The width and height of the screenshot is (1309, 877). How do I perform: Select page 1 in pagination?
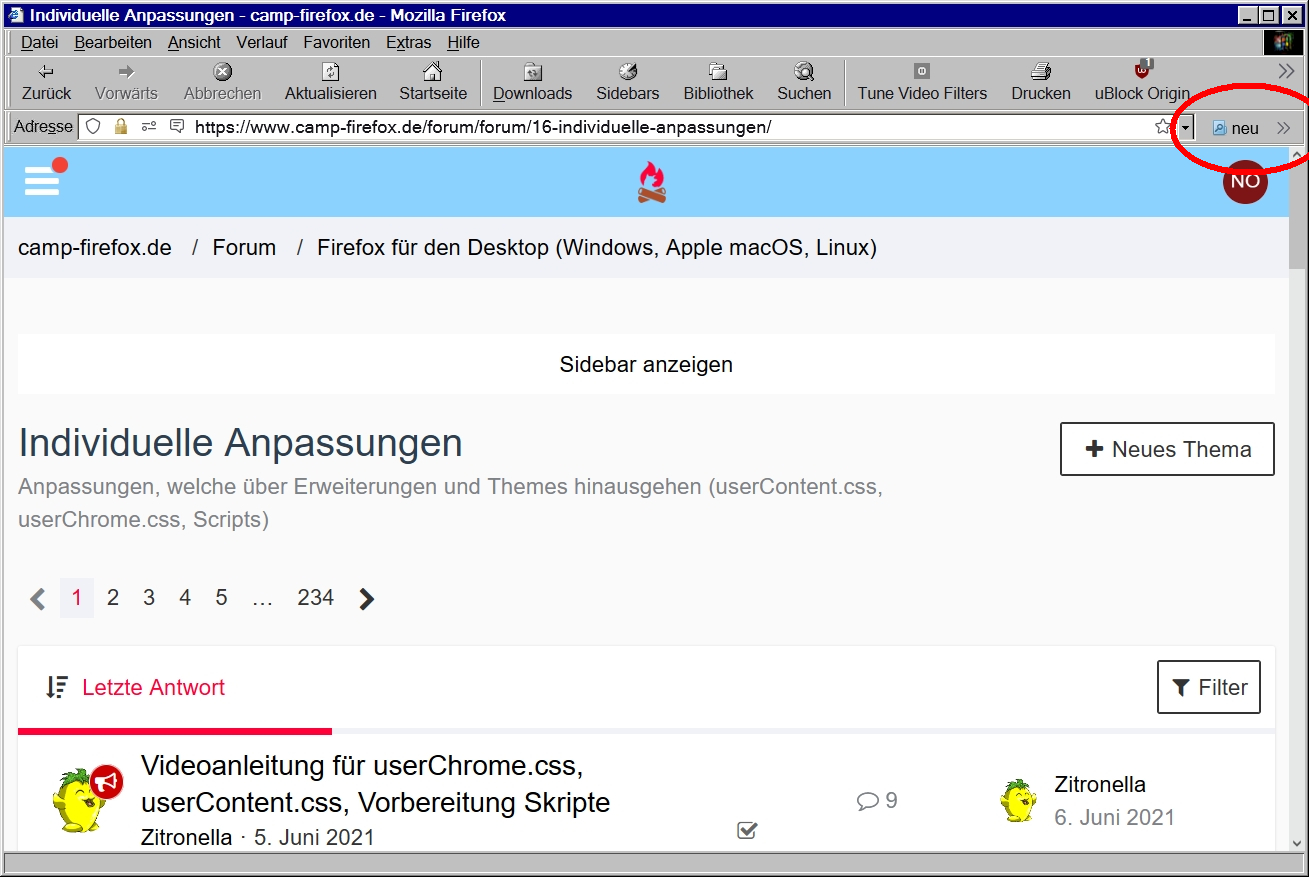pyautogui.click(x=77, y=598)
